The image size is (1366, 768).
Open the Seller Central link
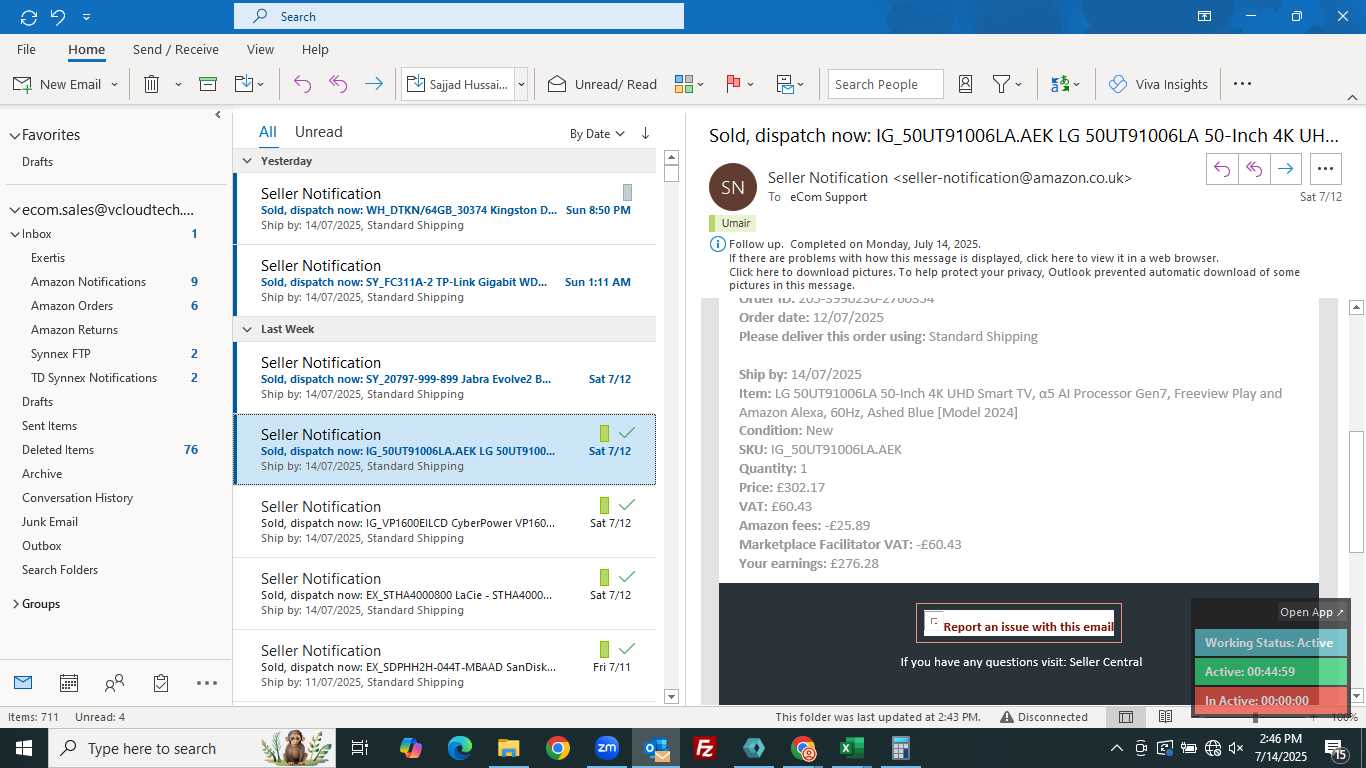pyautogui.click(x=1105, y=661)
